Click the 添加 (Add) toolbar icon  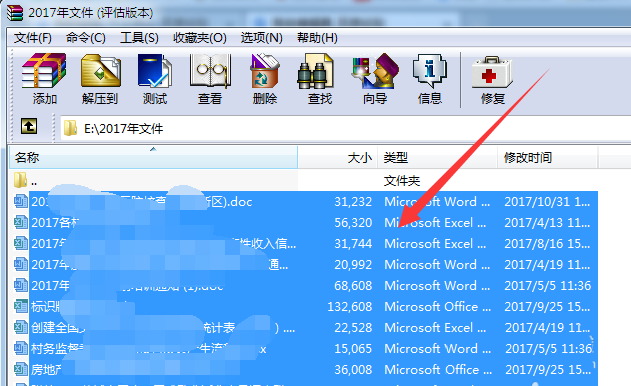point(44,71)
